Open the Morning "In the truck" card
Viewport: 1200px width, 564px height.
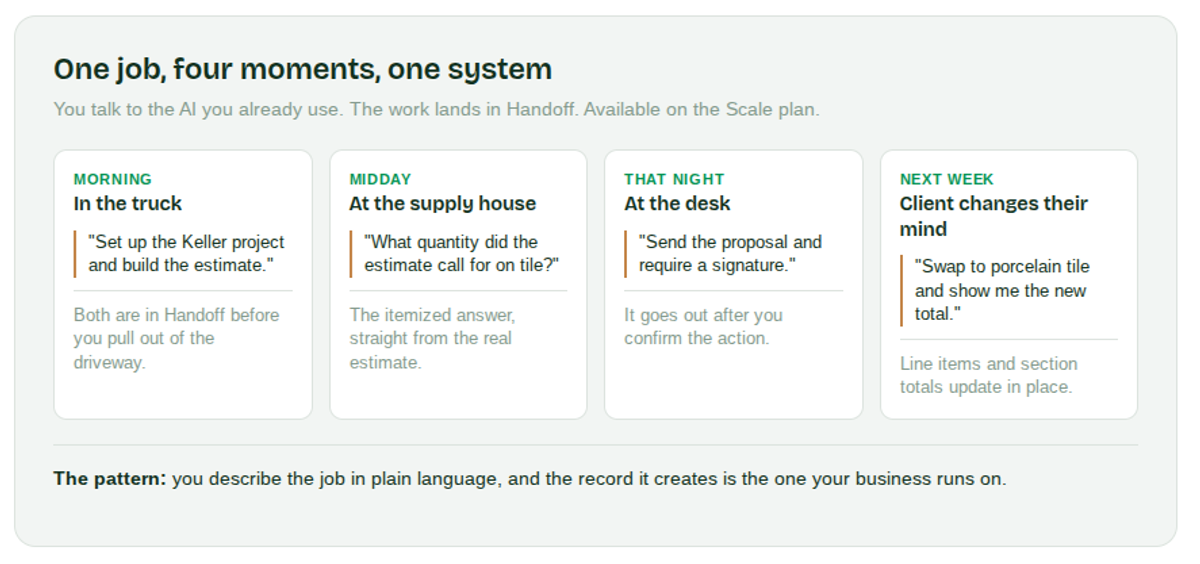click(183, 284)
